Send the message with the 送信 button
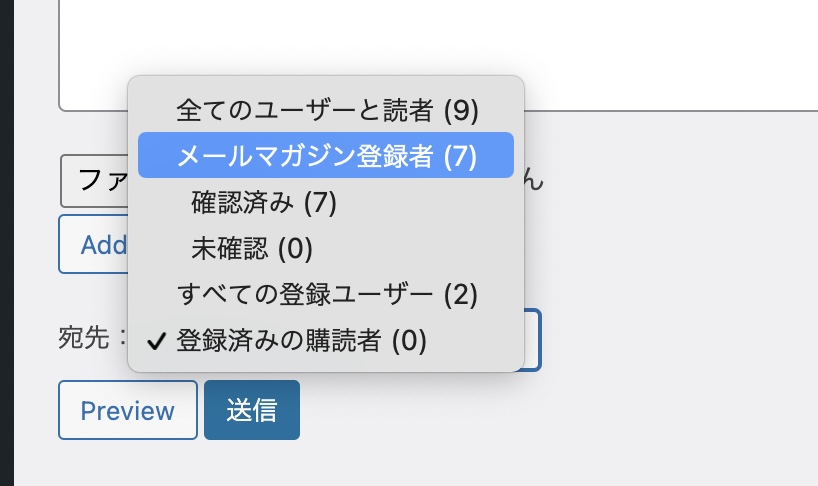The image size is (818, 486). tap(251, 410)
